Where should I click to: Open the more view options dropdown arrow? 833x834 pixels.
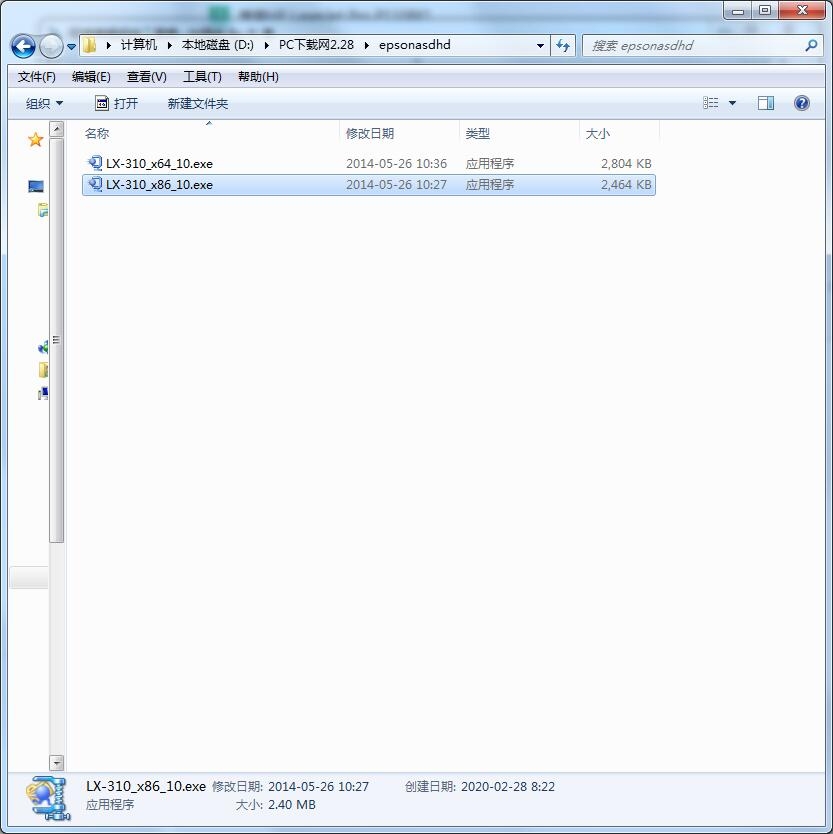pyautogui.click(x=732, y=103)
